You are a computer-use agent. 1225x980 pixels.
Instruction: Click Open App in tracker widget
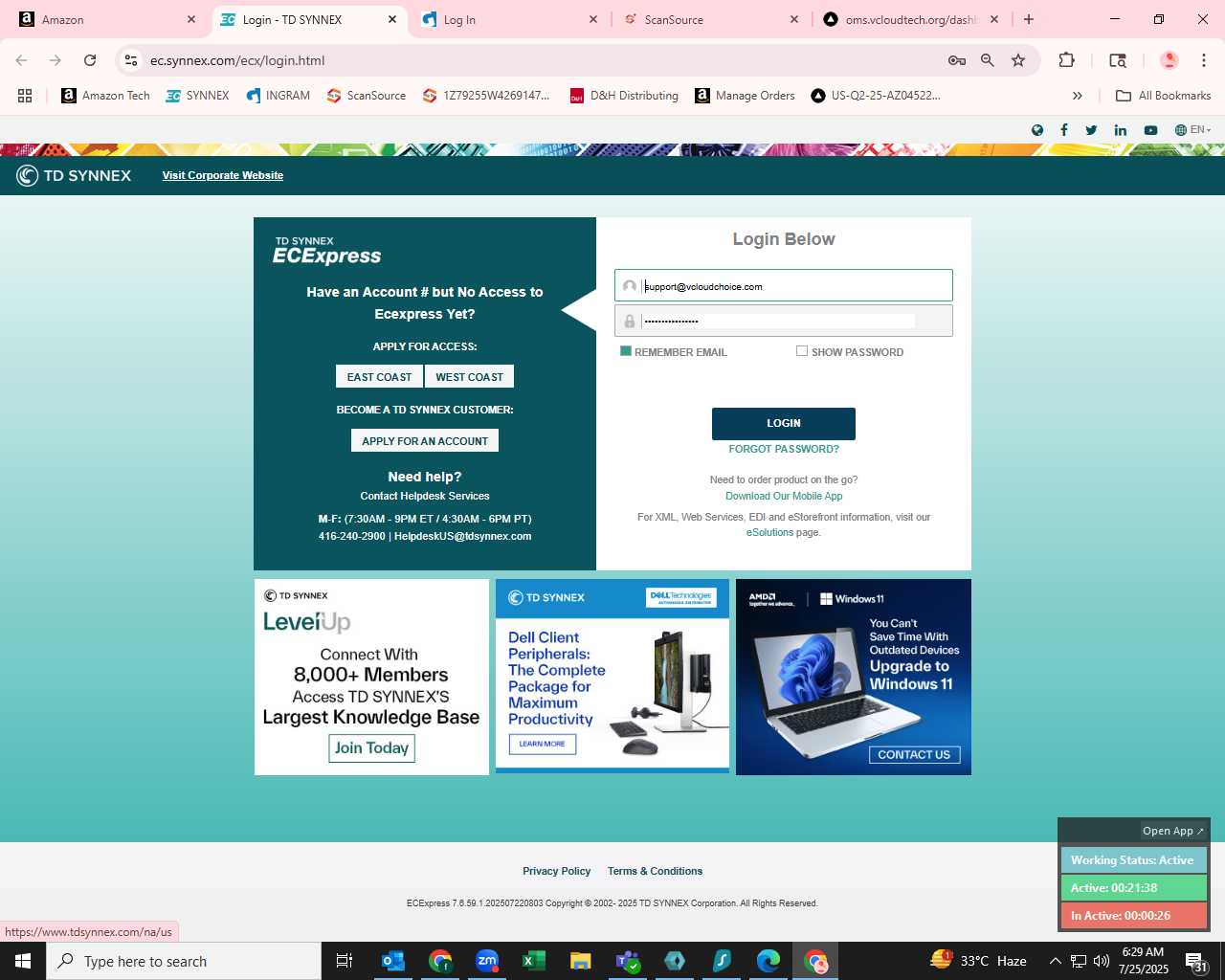(1173, 831)
